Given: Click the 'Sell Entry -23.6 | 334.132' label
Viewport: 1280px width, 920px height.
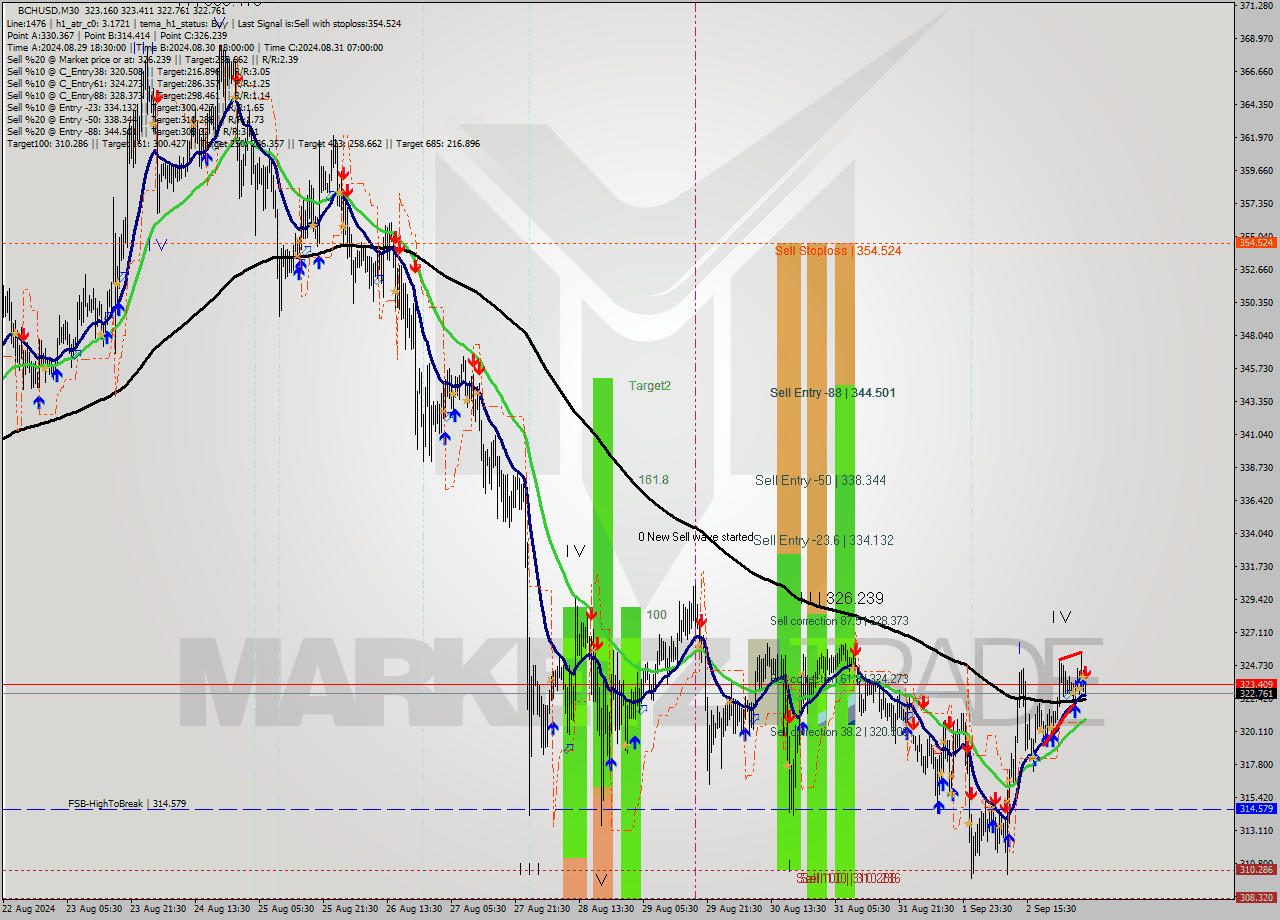Looking at the screenshot, I should click(823, 541).
